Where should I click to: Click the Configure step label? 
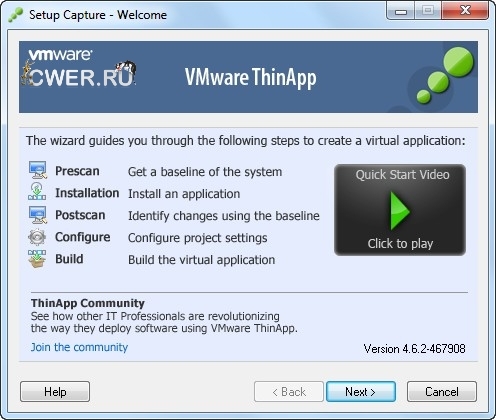point(83,237)
